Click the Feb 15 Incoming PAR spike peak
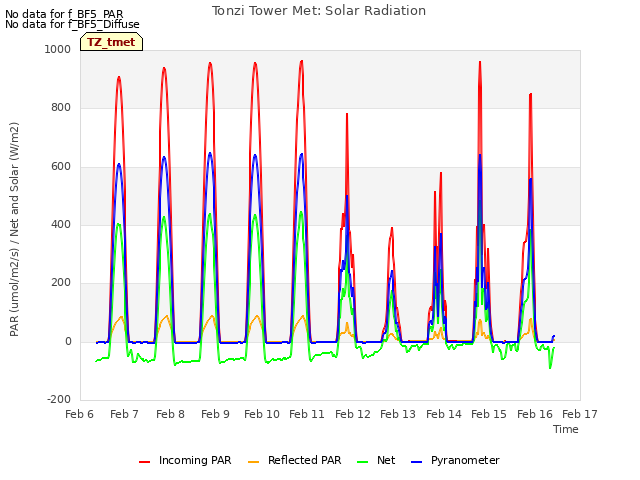The width and height of the screenshot is (640, 480). coord(480,62)
